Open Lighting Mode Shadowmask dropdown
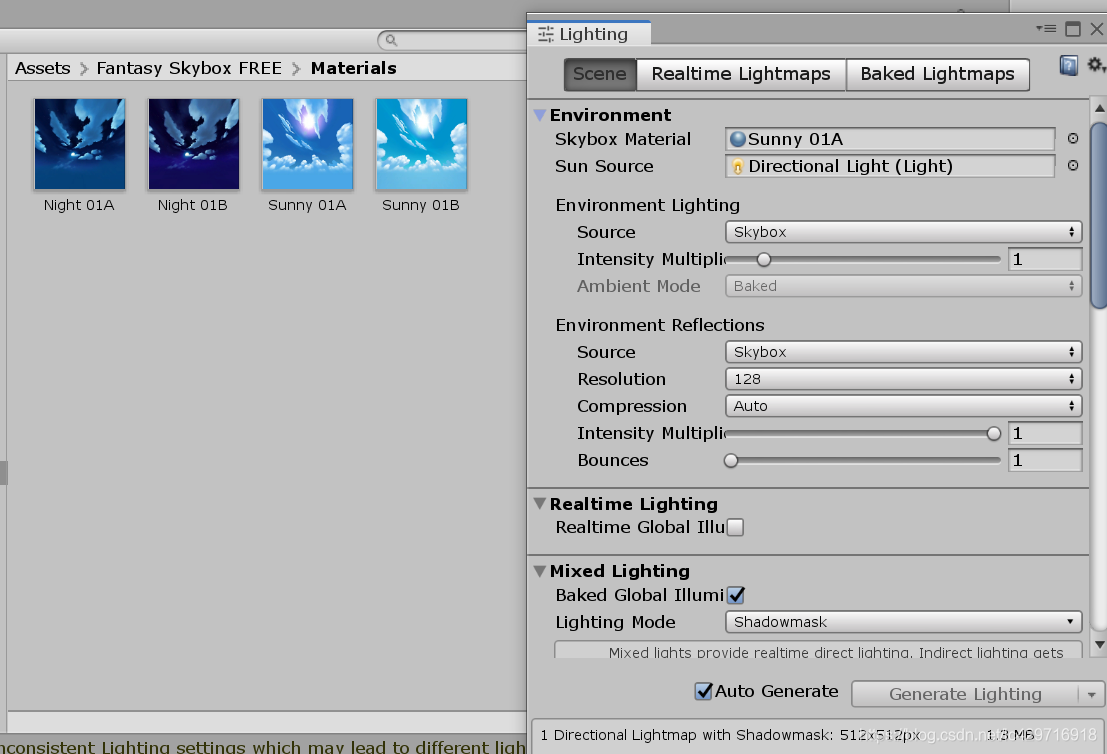The height and width of the screenshot is (754, 1107). [904, 622]
